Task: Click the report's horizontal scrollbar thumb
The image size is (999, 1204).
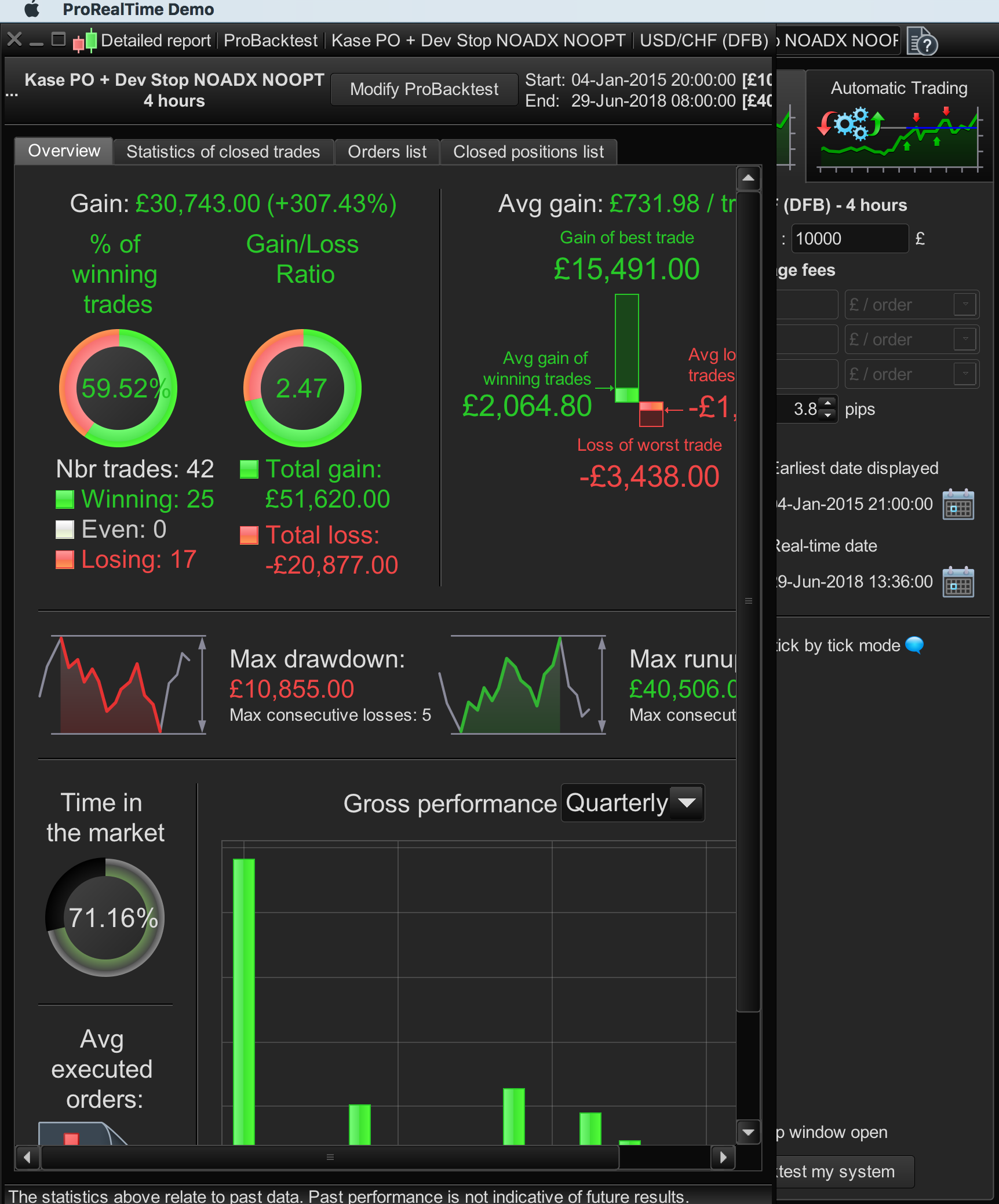Action: 330,1158
